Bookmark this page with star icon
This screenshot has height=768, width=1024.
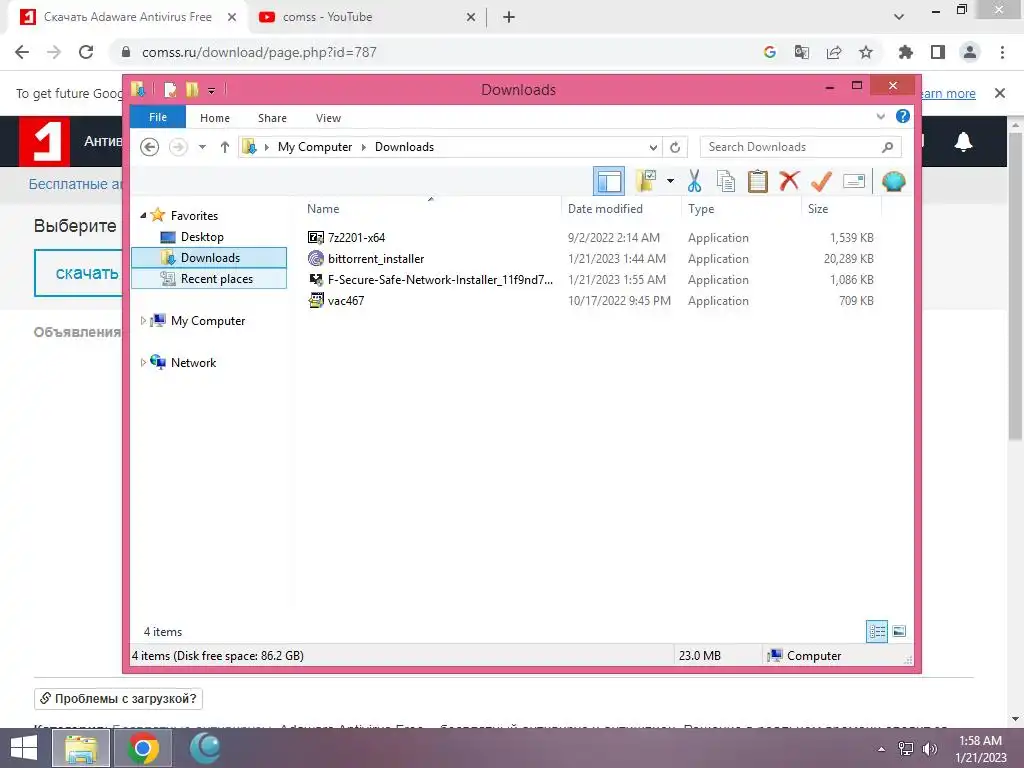click(x=865, y=52)
